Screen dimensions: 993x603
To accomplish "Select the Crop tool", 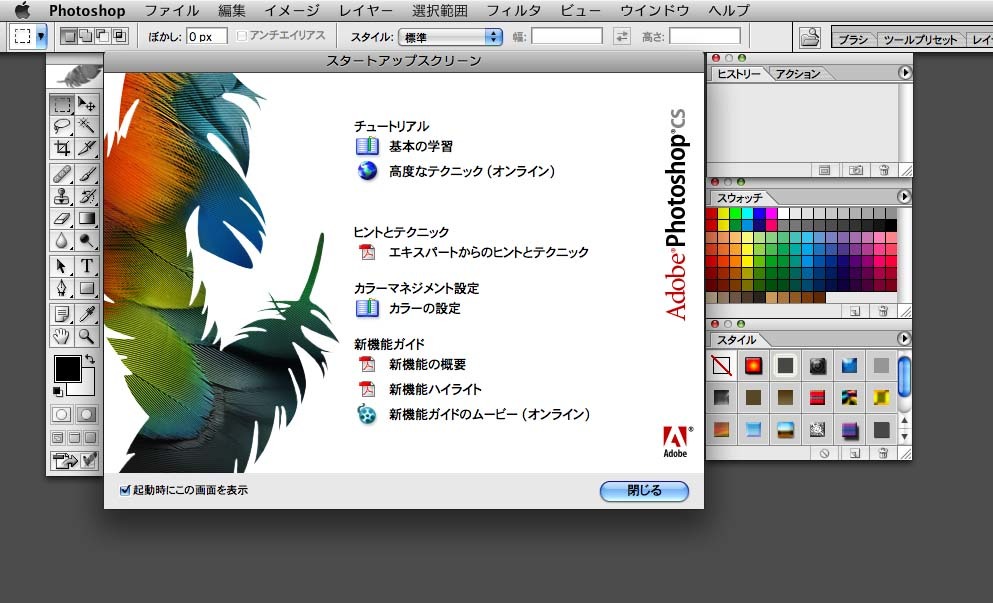I will (62, 148).
